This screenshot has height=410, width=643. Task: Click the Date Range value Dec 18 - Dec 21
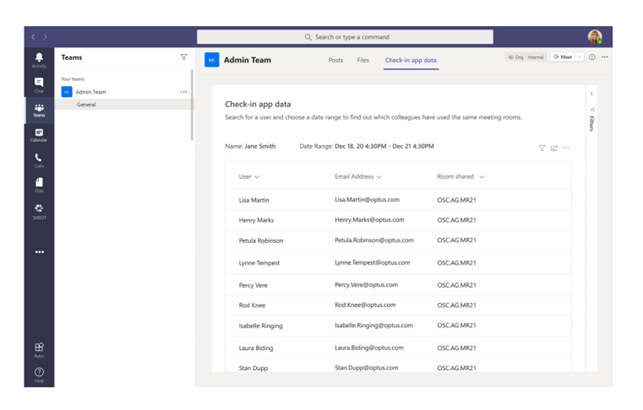[384, 146]
